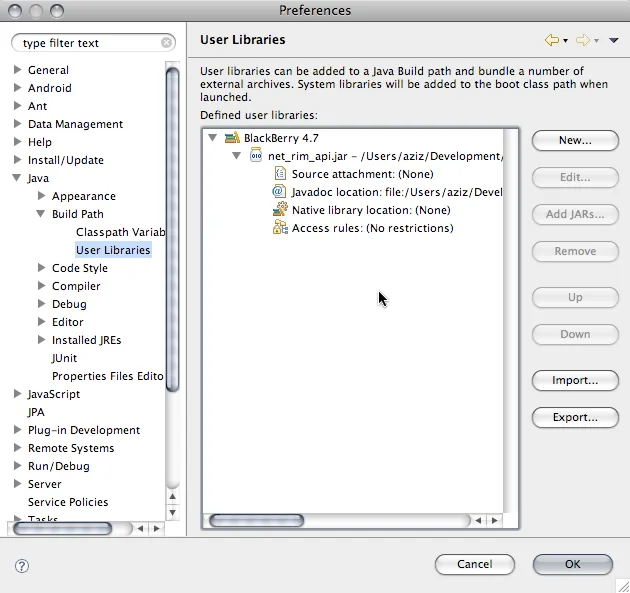Expand the Help preferences category
The width and height of the screenshot is (630, 593).
17,142
